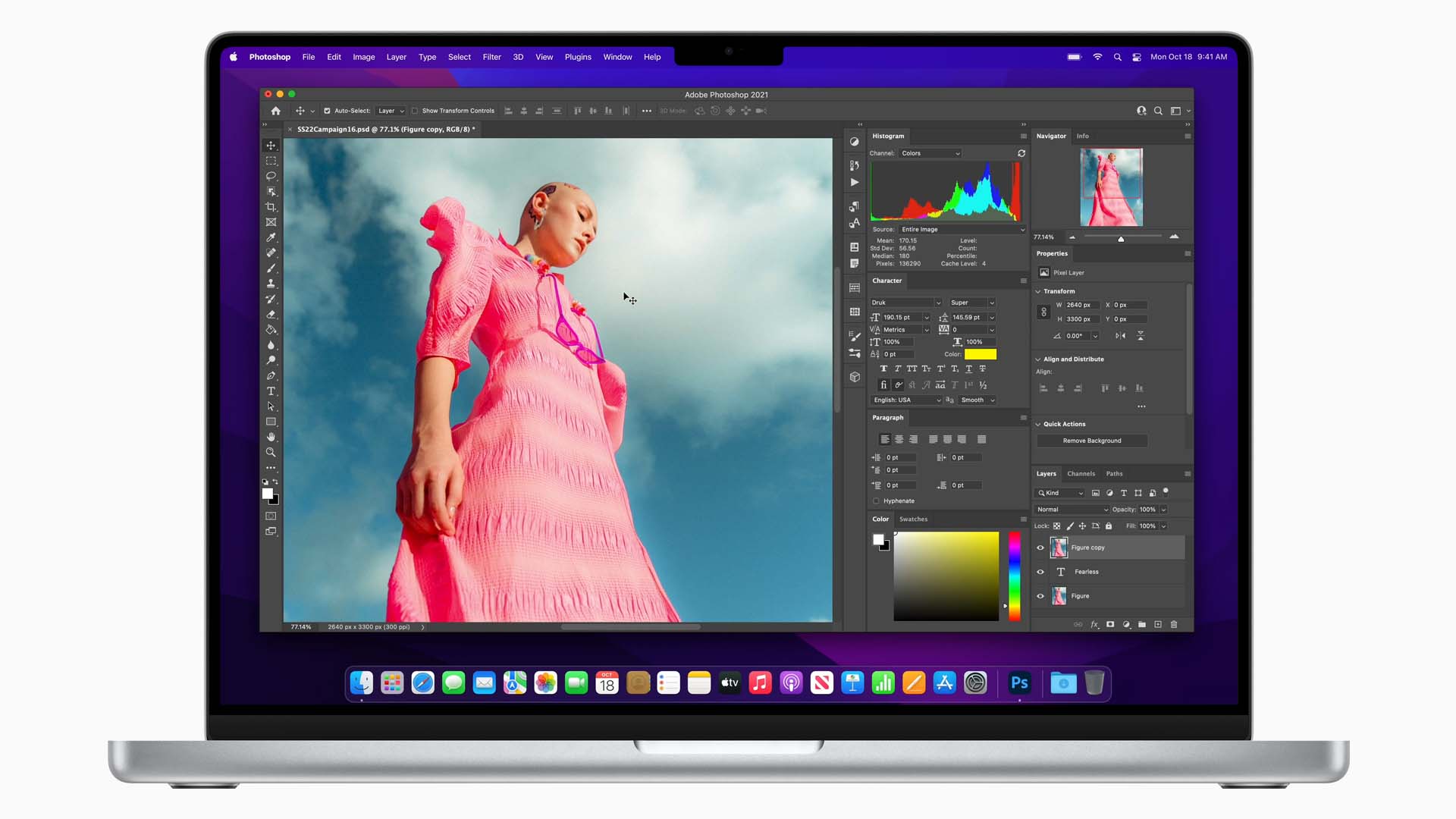Viewport: 1456px width, 819px height.
Task: Pick the Type tool from the toolbar
Action: point(271,391)
